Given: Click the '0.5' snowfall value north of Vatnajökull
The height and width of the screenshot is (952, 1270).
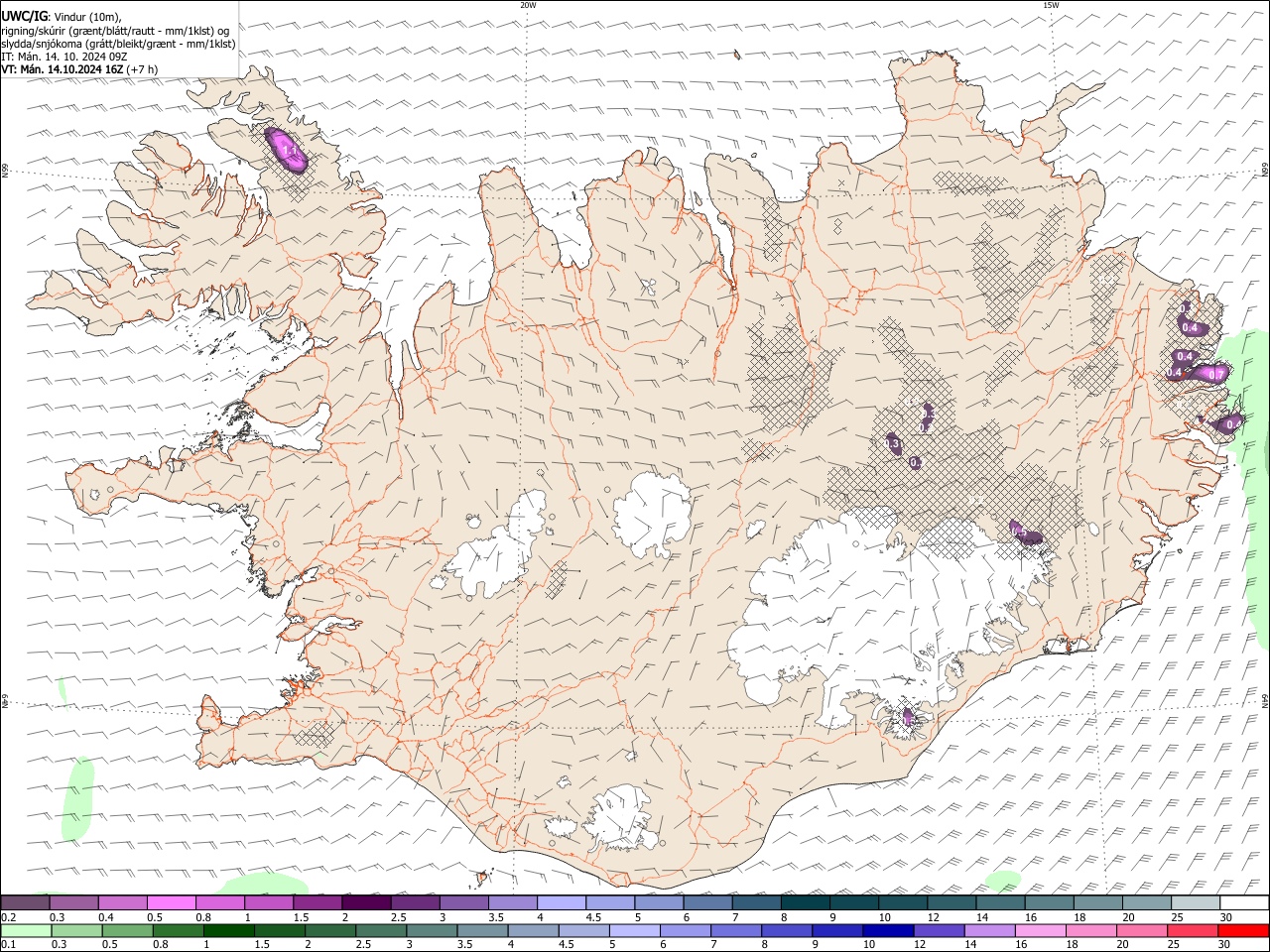Looking at the screenshot, I should pyautogui.click(x=1019, y=533).
